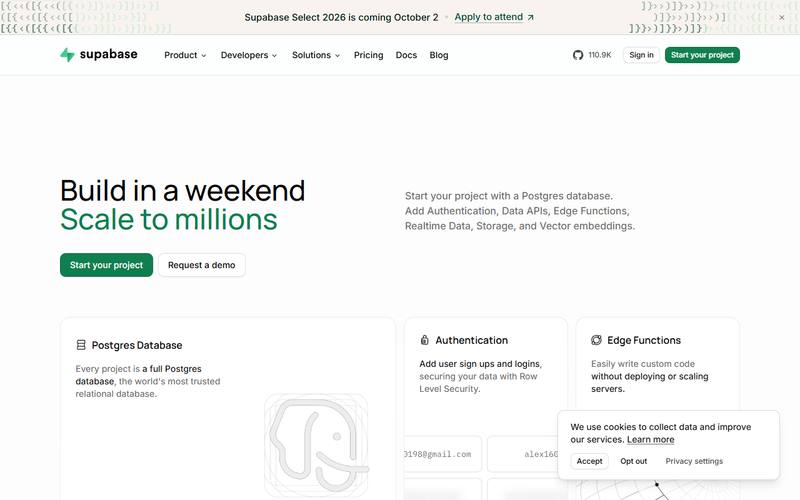Close the Supabase Select announcement banner
800x500 pixels.
tap(782, 17)
